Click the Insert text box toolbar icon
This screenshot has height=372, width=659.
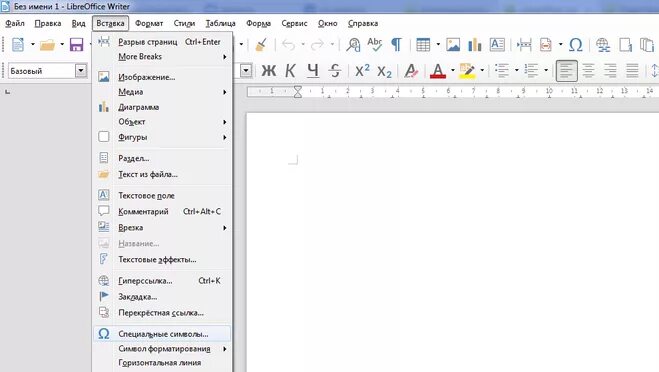[497, 45]
